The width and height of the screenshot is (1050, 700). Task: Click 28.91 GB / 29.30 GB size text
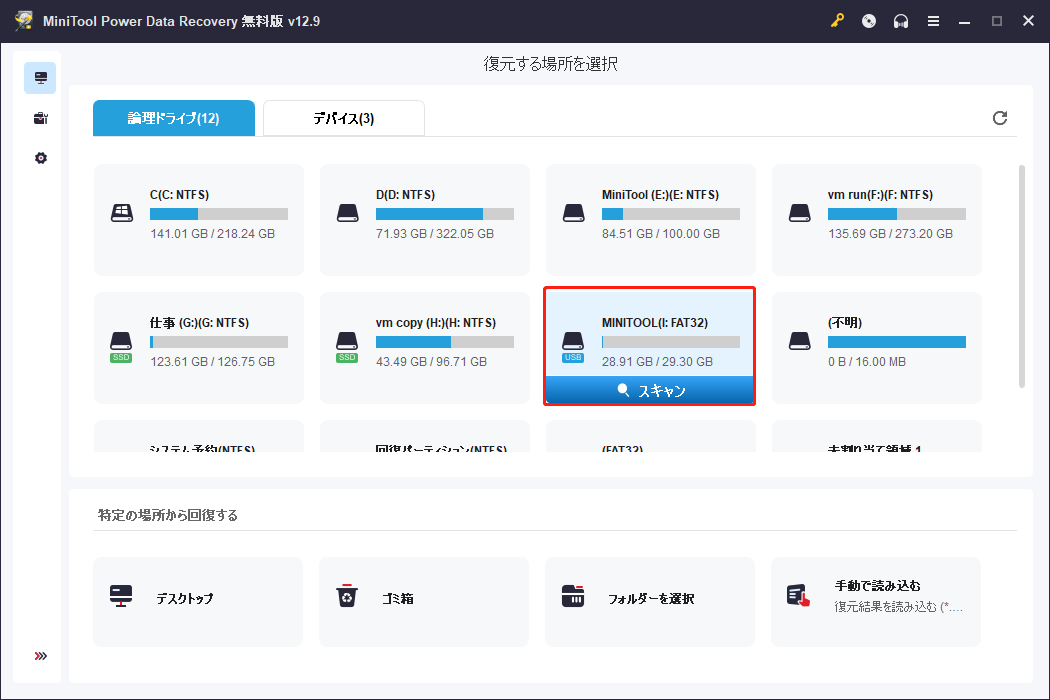pos(658,362)
